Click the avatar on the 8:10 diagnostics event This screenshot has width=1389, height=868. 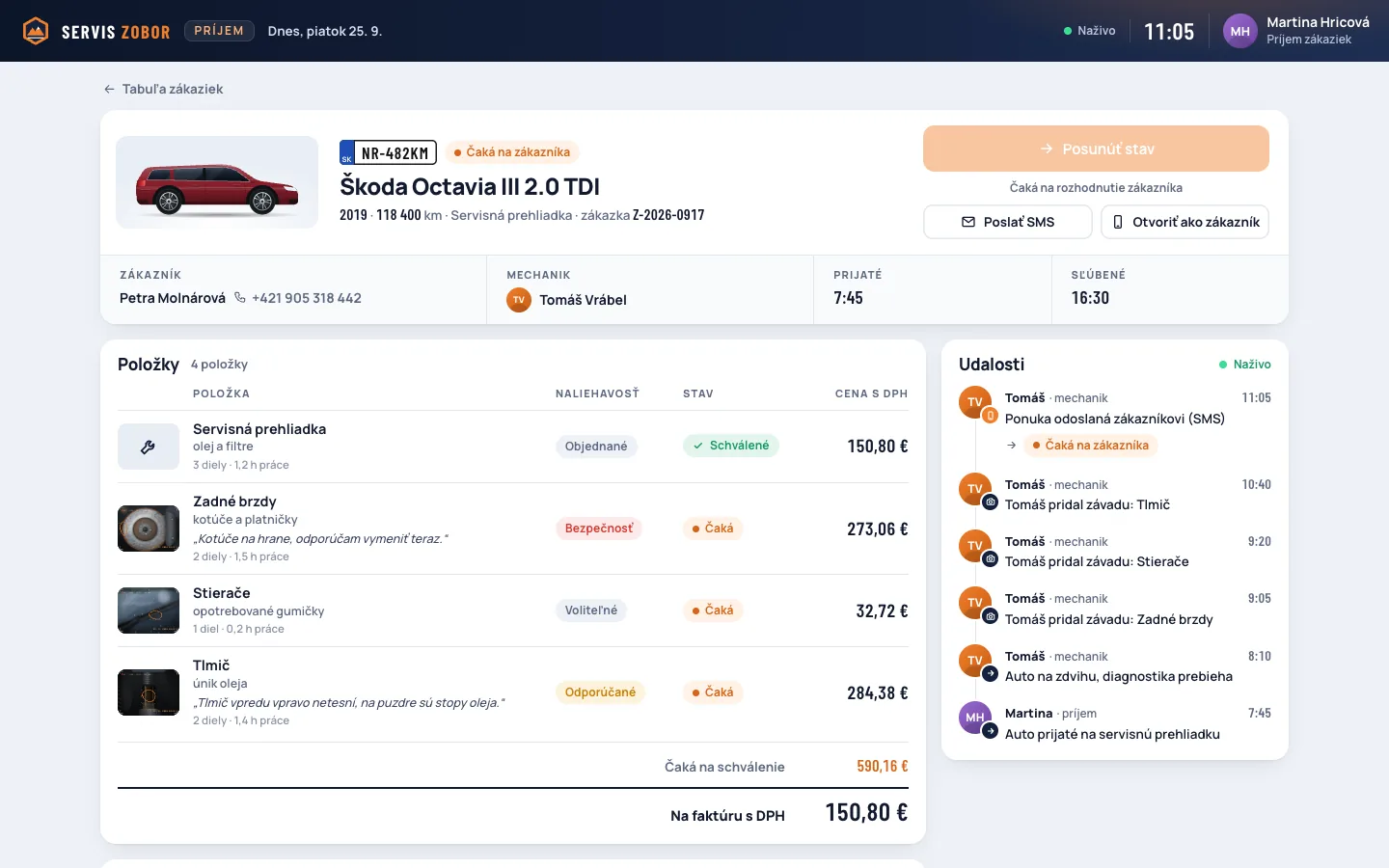click(x=975, y=661)
